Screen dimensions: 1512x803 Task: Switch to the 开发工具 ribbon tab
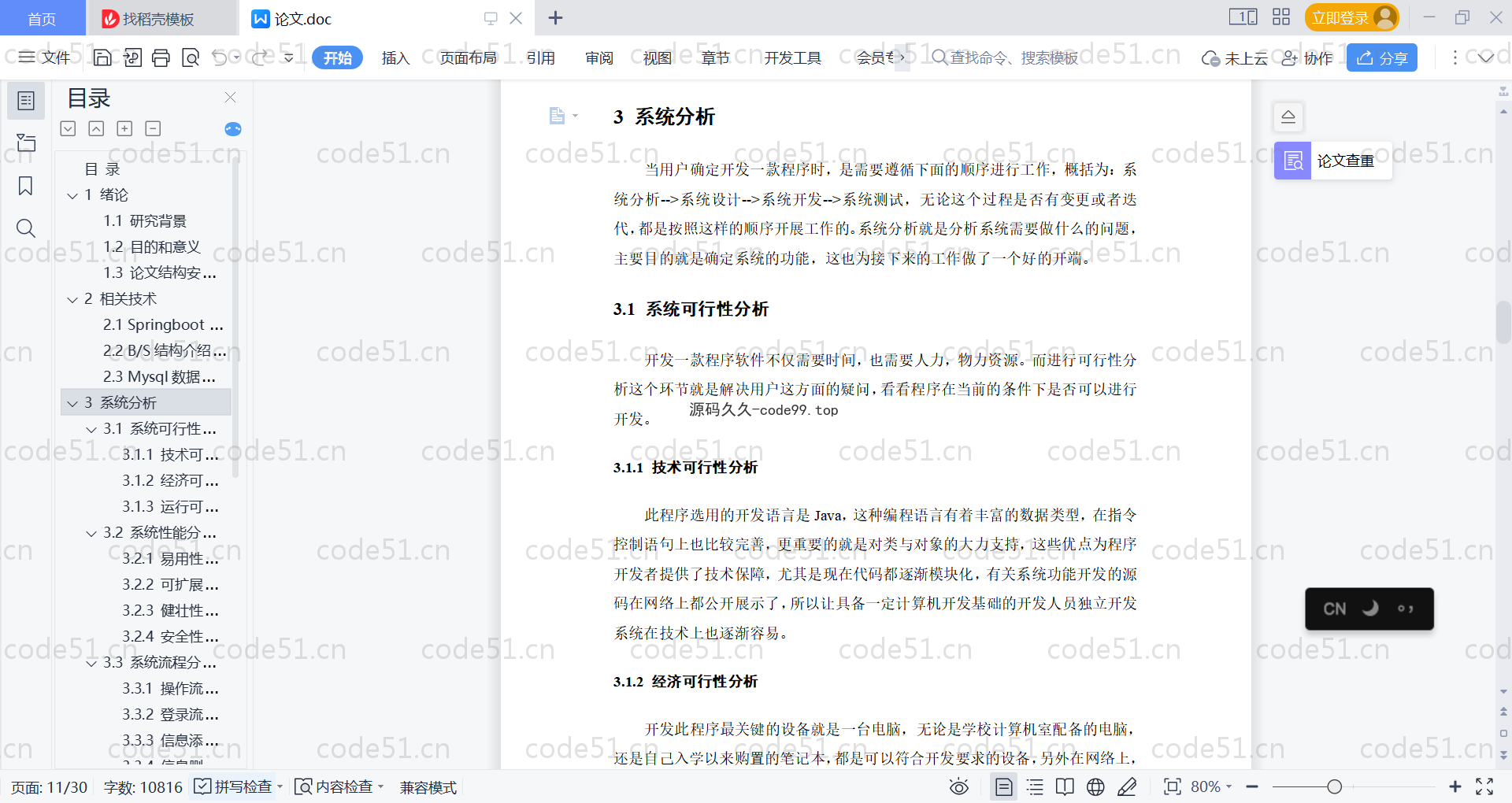point(793,57)
